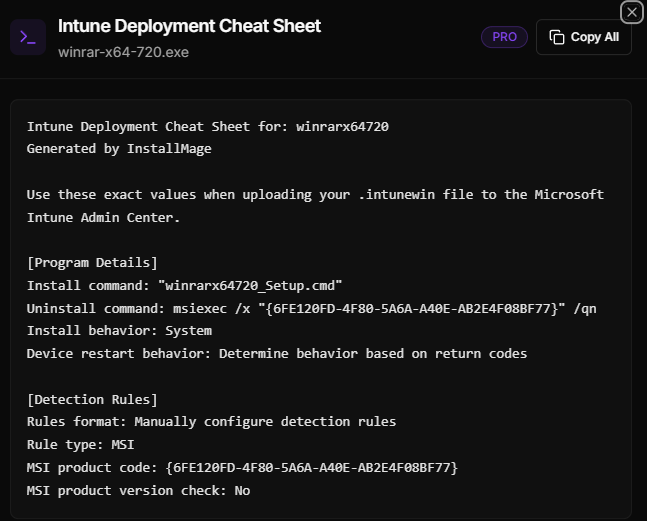The height and width of the screenshot is (521, 647).
Task: Click the 'Use these exact values' paragraph
Action: (x=315, y=206)
